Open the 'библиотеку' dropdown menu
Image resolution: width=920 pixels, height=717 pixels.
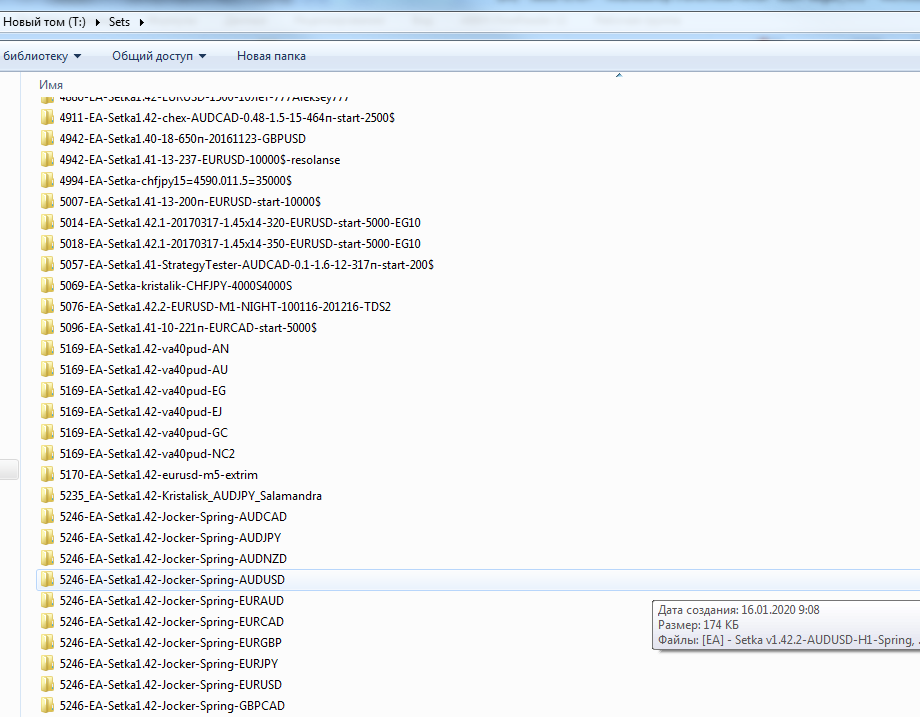42,56
